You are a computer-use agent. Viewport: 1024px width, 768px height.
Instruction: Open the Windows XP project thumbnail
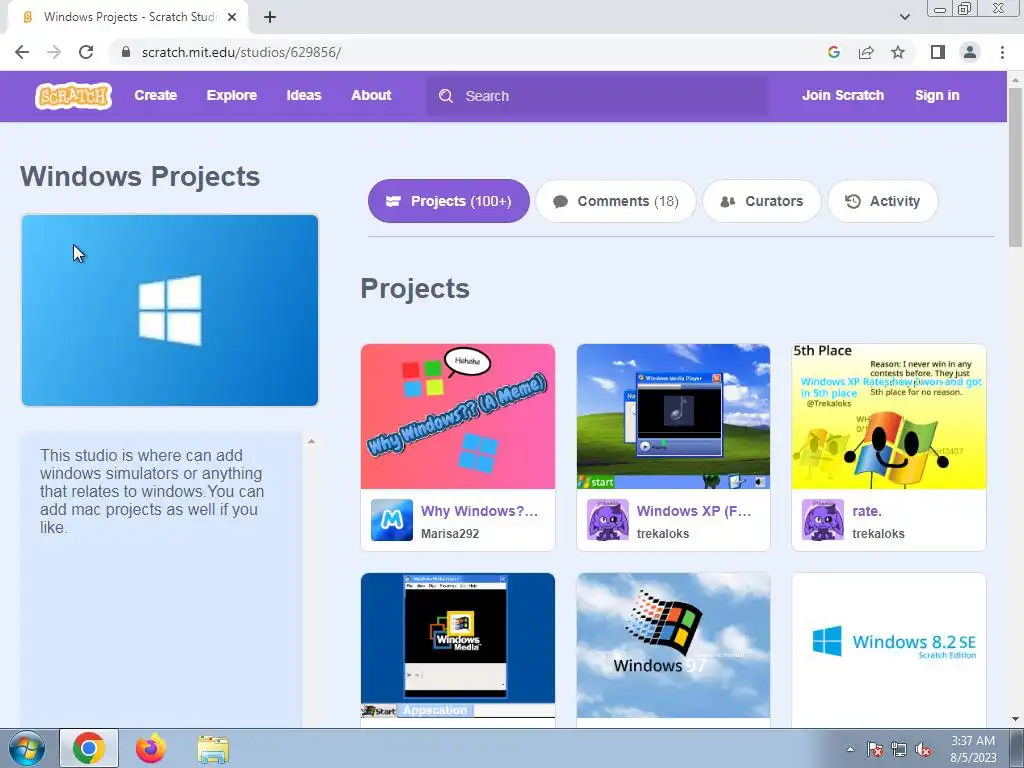673,416
